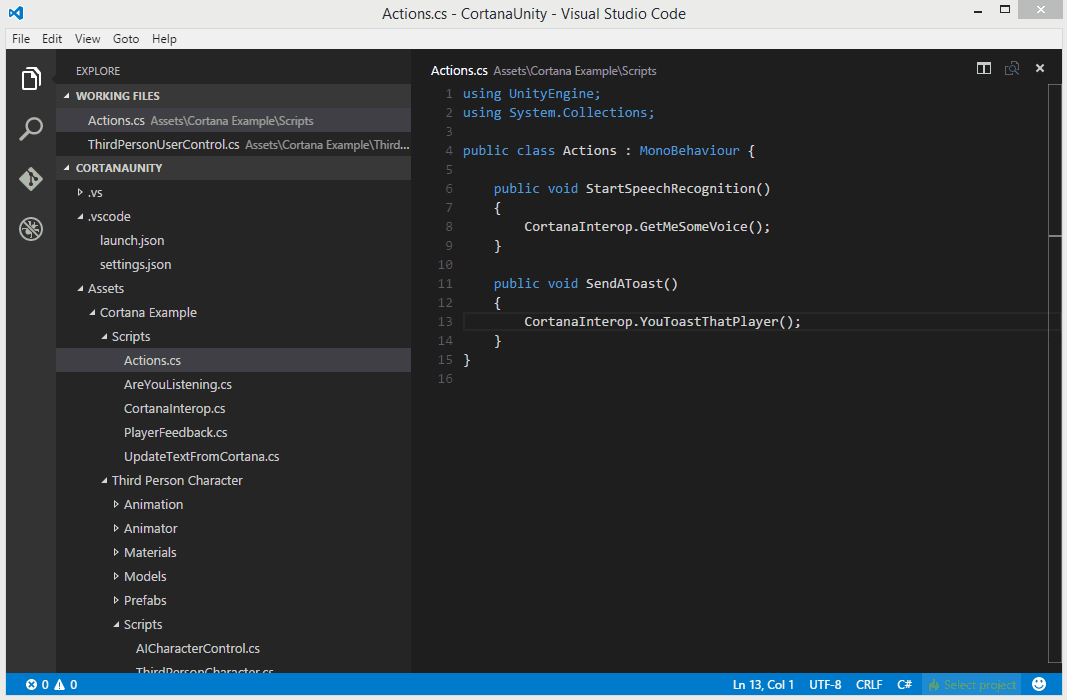This screenshot has height=700, width=1067.
Task: Expand the Animator folder
Action: (x=116, y=529)
